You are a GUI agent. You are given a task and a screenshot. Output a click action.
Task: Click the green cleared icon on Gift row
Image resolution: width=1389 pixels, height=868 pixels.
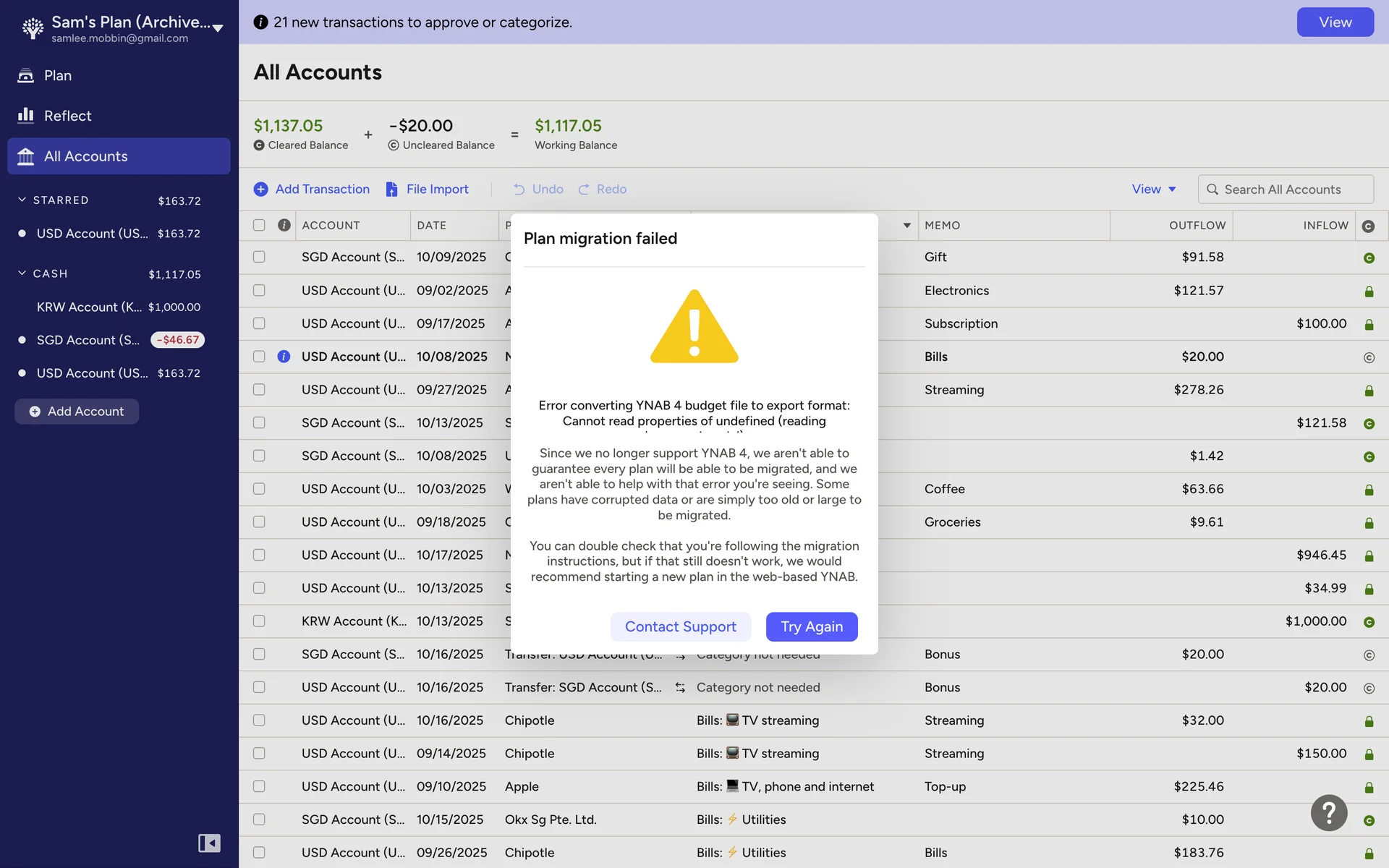click(x=1368, y=258)
